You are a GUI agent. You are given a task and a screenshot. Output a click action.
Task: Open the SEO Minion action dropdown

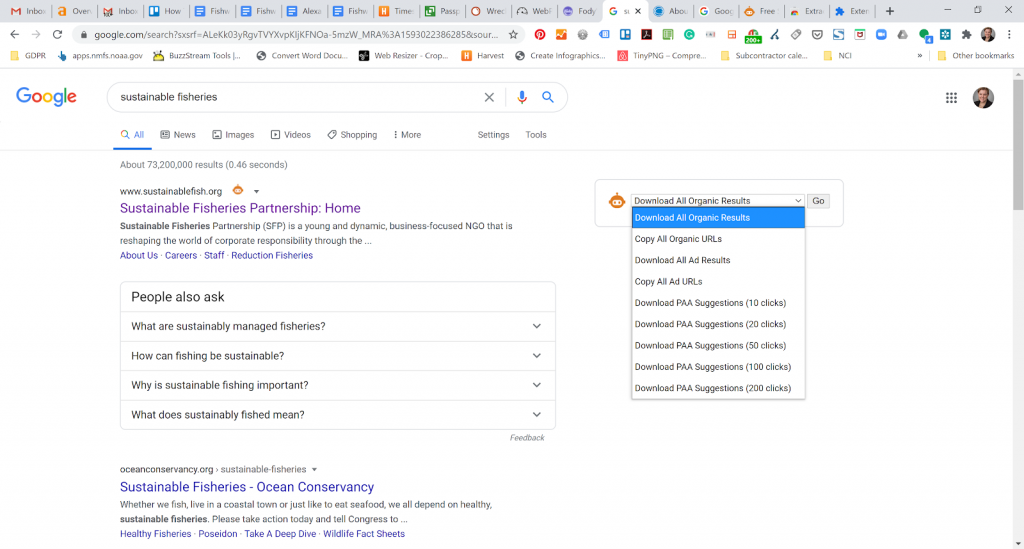(717, 200)
